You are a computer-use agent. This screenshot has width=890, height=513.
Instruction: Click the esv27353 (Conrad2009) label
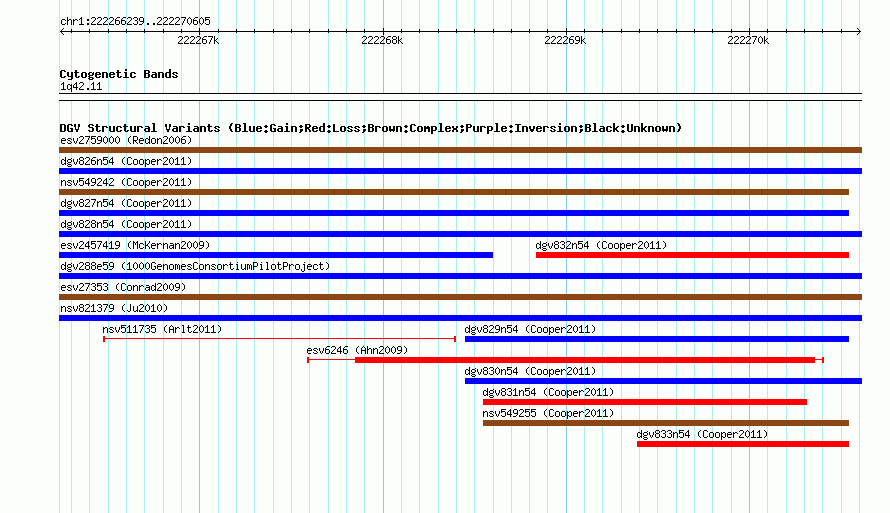[123, 287]
